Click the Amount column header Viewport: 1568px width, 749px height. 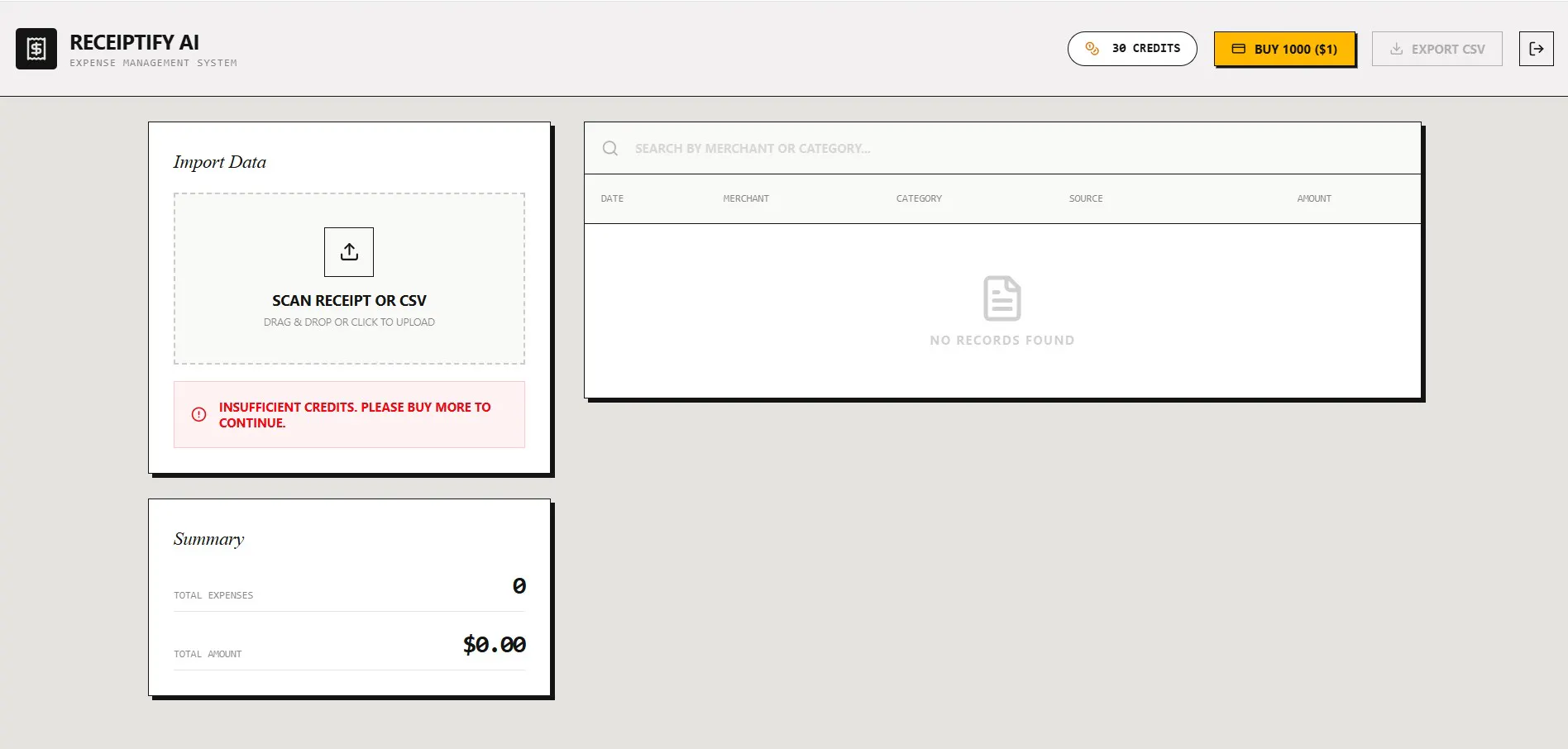1314,198
